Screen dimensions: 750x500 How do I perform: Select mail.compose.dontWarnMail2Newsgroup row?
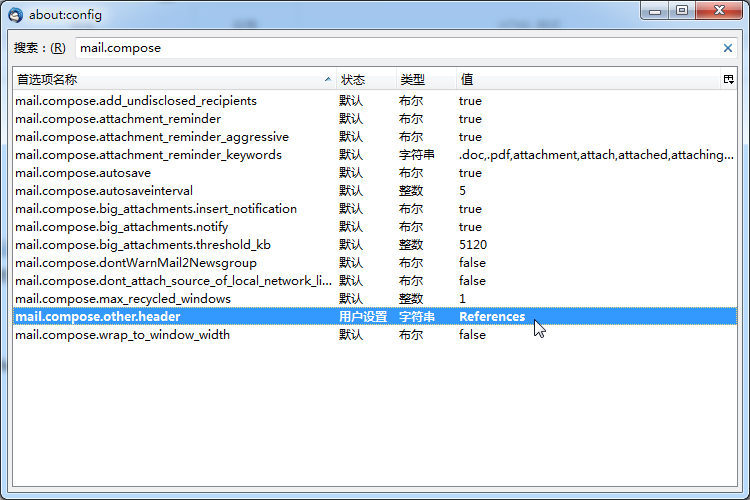coord(375,263)
